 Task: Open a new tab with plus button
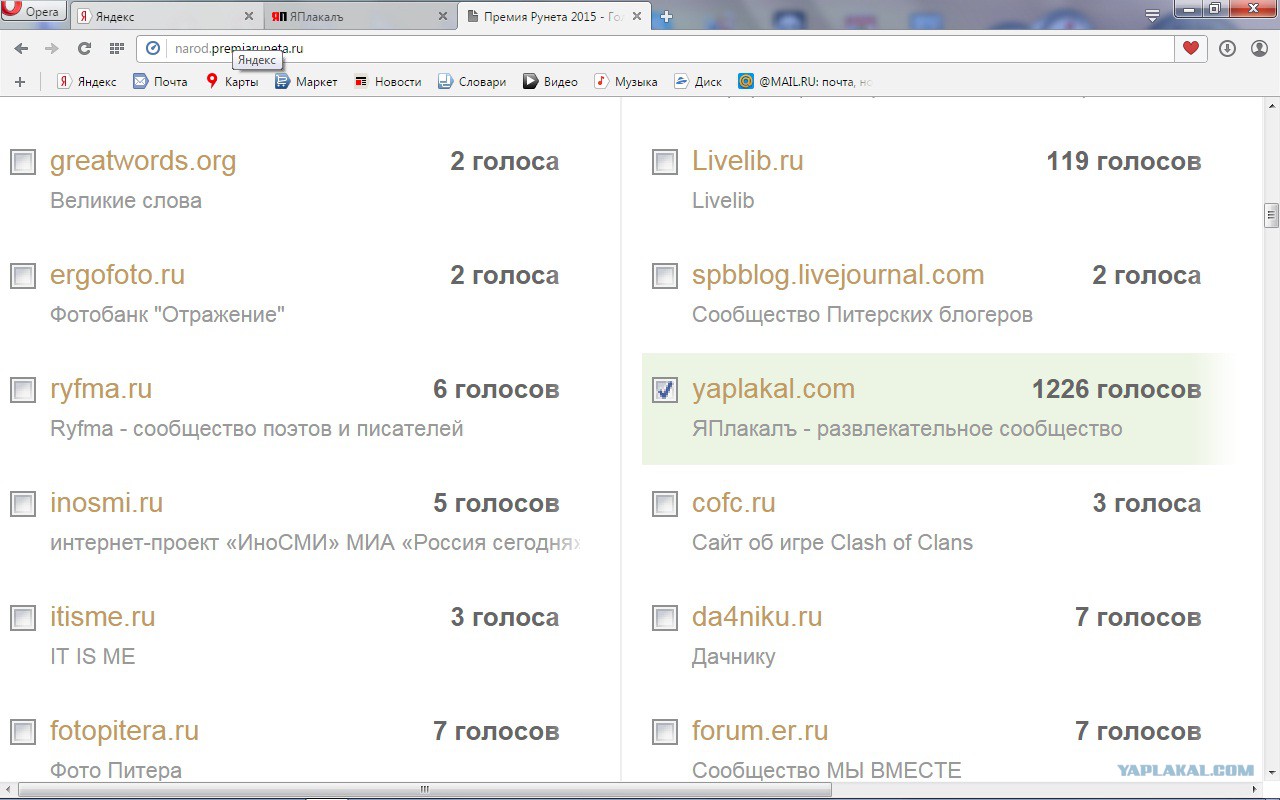[x=666, y=16]
